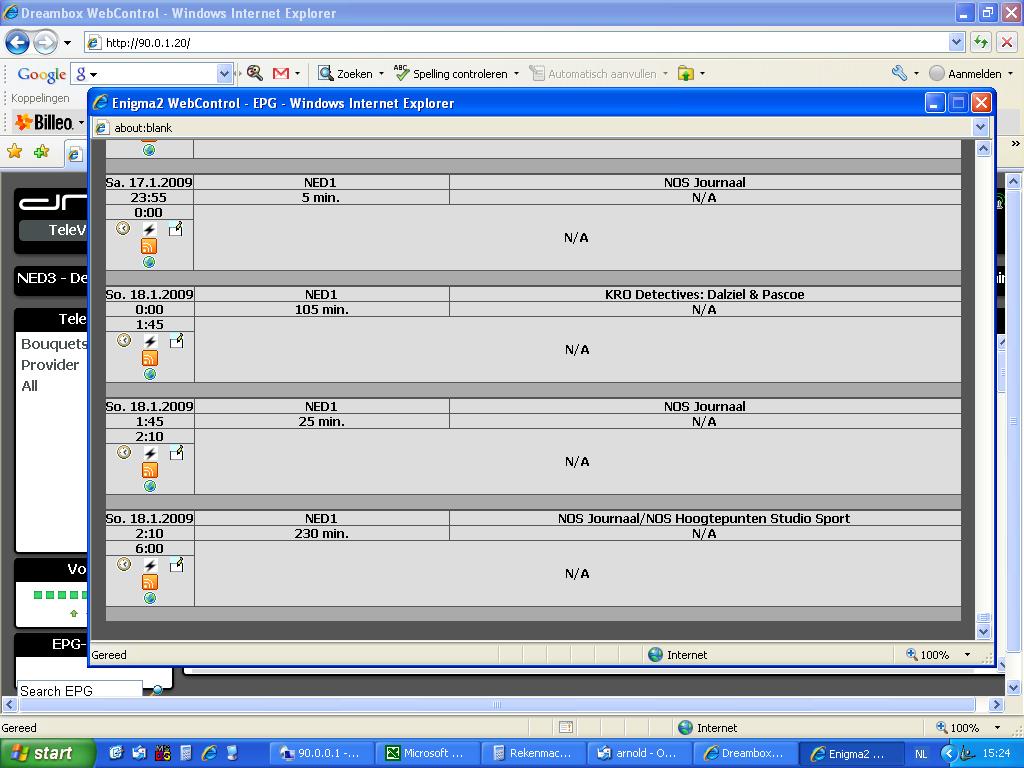Click lightning zap icon for Hoogtepunten Studio Sport
The width and height of the screenshot is (1024, 768).
point(150,565)
